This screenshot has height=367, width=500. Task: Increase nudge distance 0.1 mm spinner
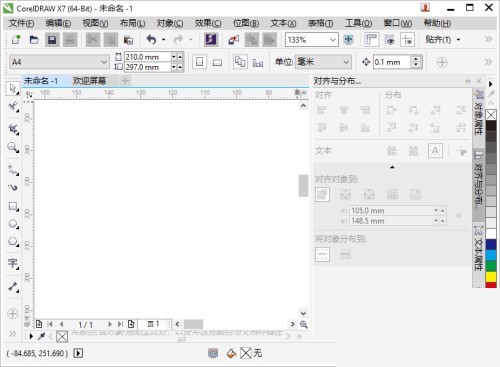coord(416,59)
